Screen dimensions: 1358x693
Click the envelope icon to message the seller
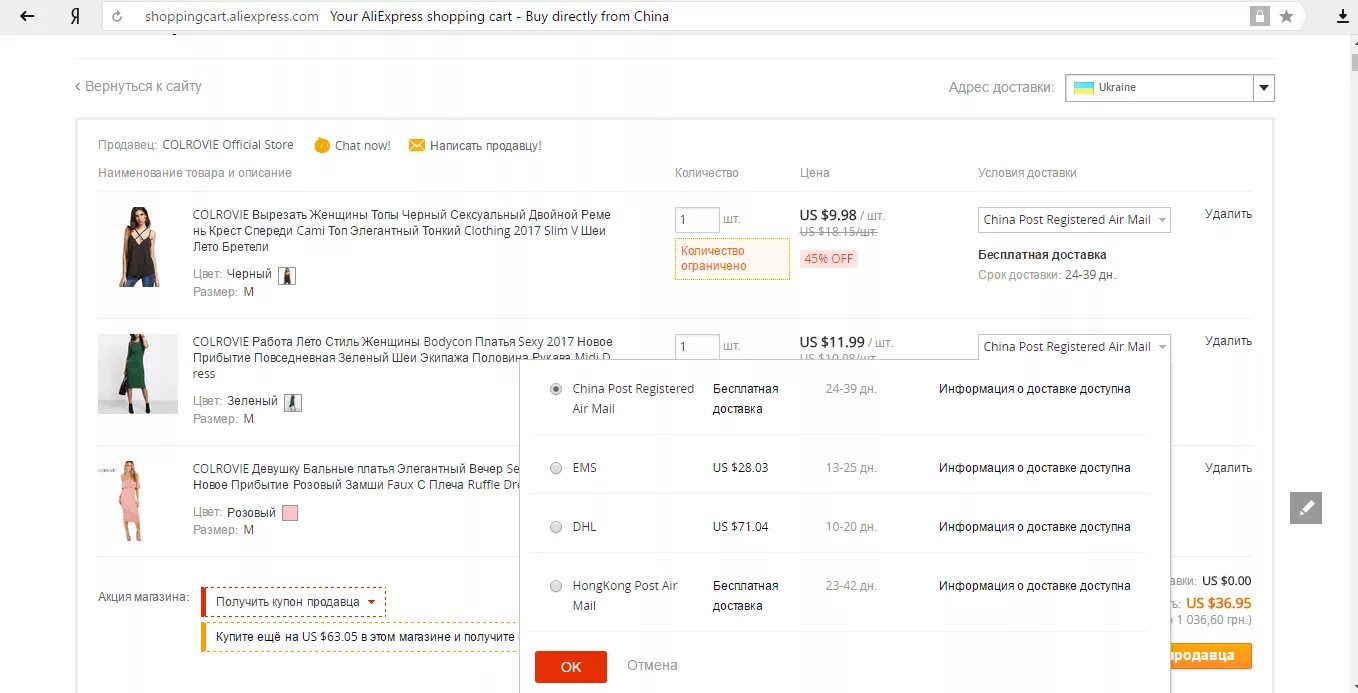417,145
